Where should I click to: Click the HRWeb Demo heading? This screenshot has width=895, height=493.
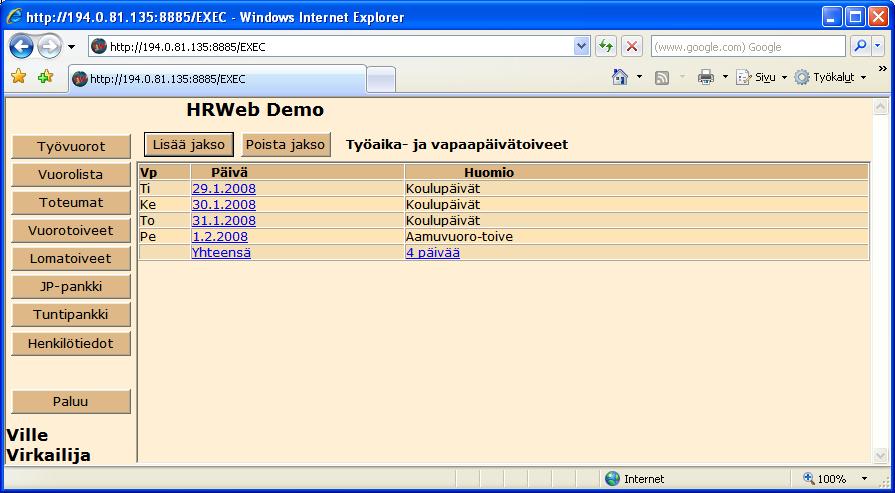point(255,110)
